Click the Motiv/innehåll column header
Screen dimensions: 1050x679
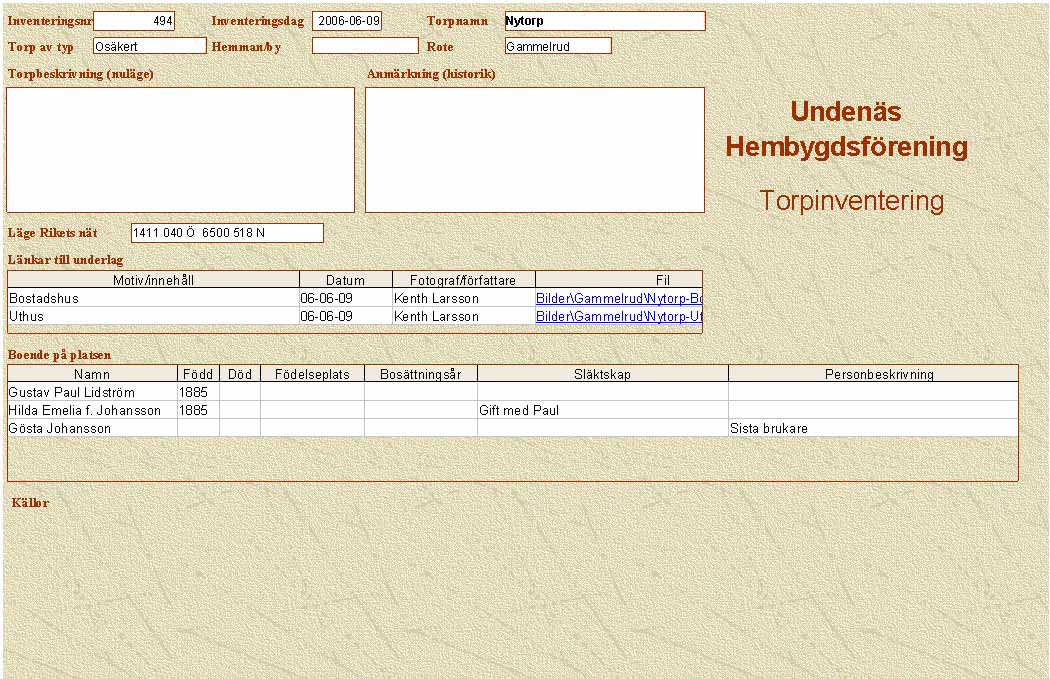click(x=153, y=280)
